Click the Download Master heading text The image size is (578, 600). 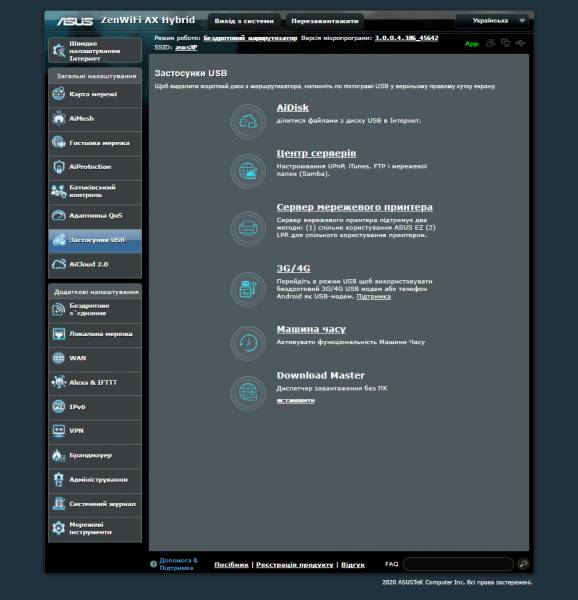point(321,375)
